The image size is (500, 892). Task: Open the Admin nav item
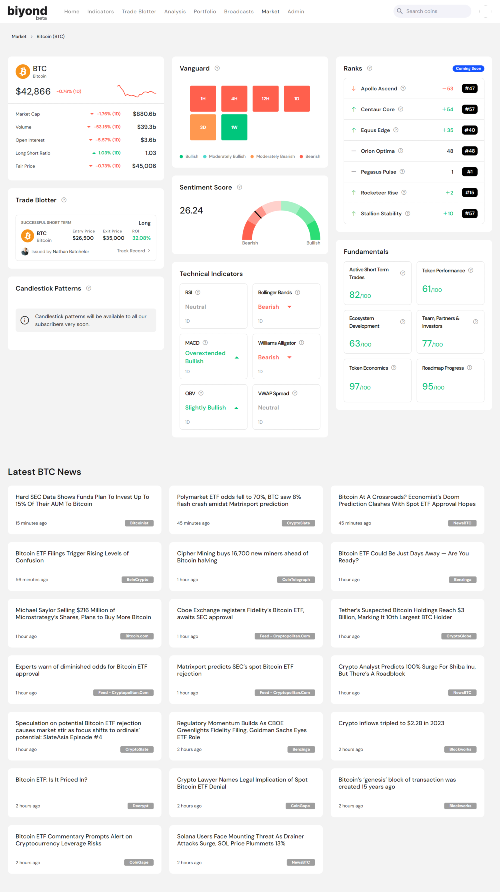[296, 11]
